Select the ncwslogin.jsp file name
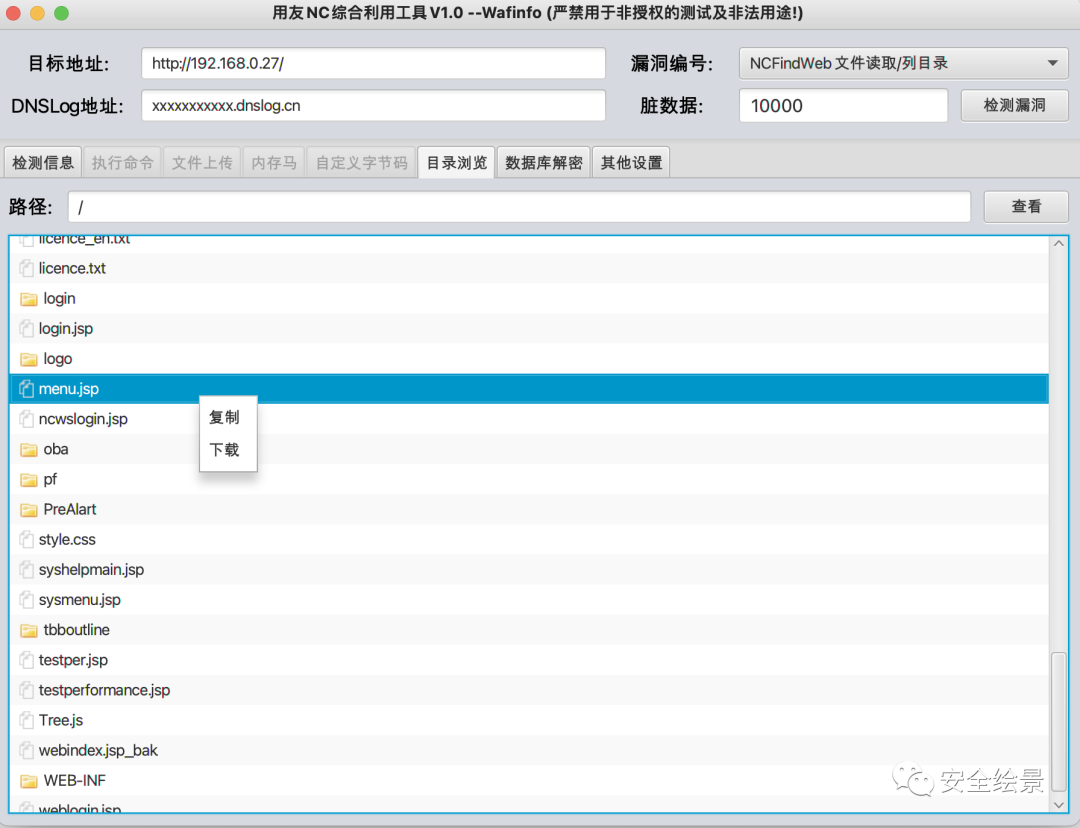The width and height of the screenshot is (1080, 828). coord(83,420)
